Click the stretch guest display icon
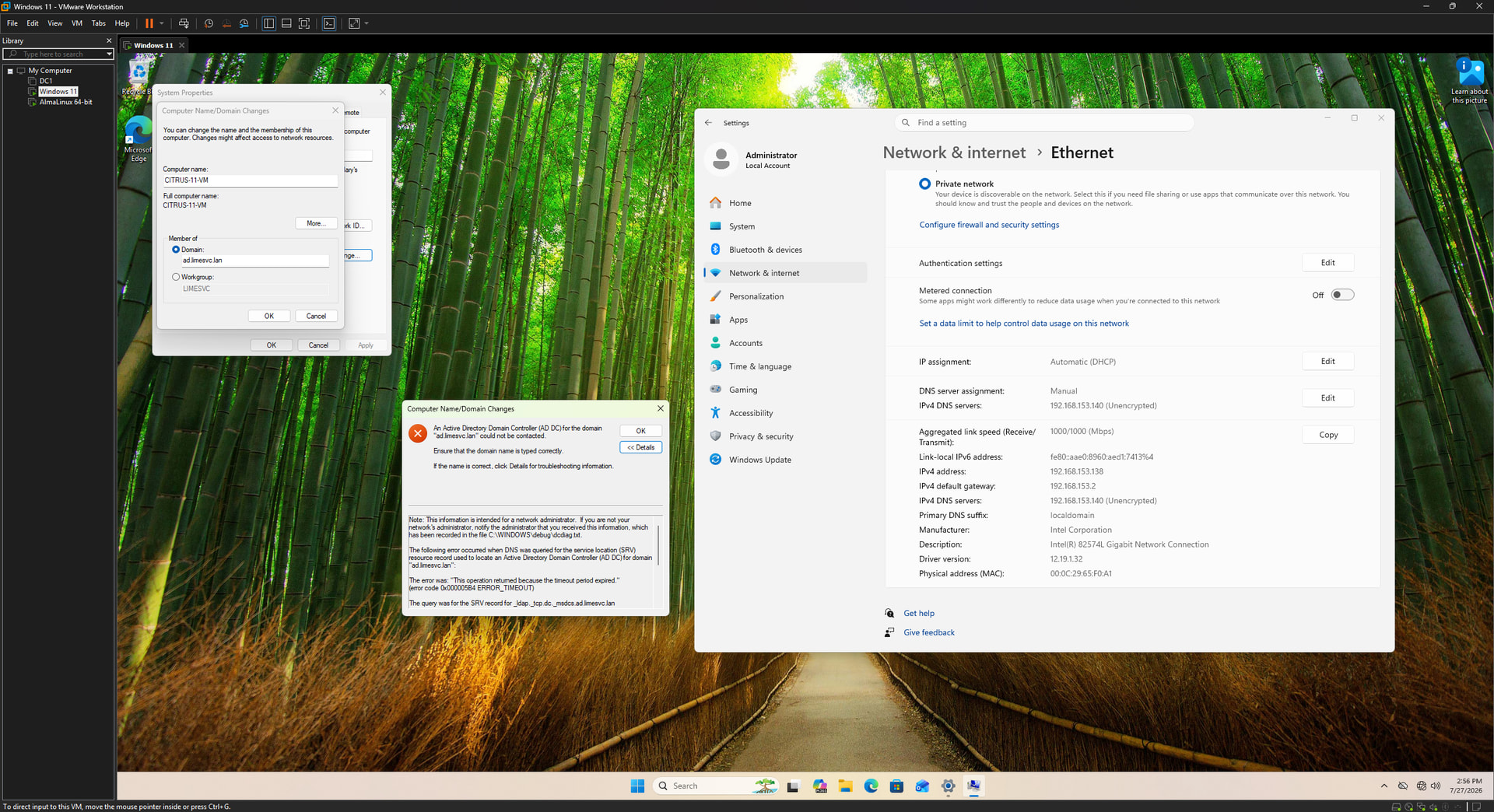 coord(354,23)
